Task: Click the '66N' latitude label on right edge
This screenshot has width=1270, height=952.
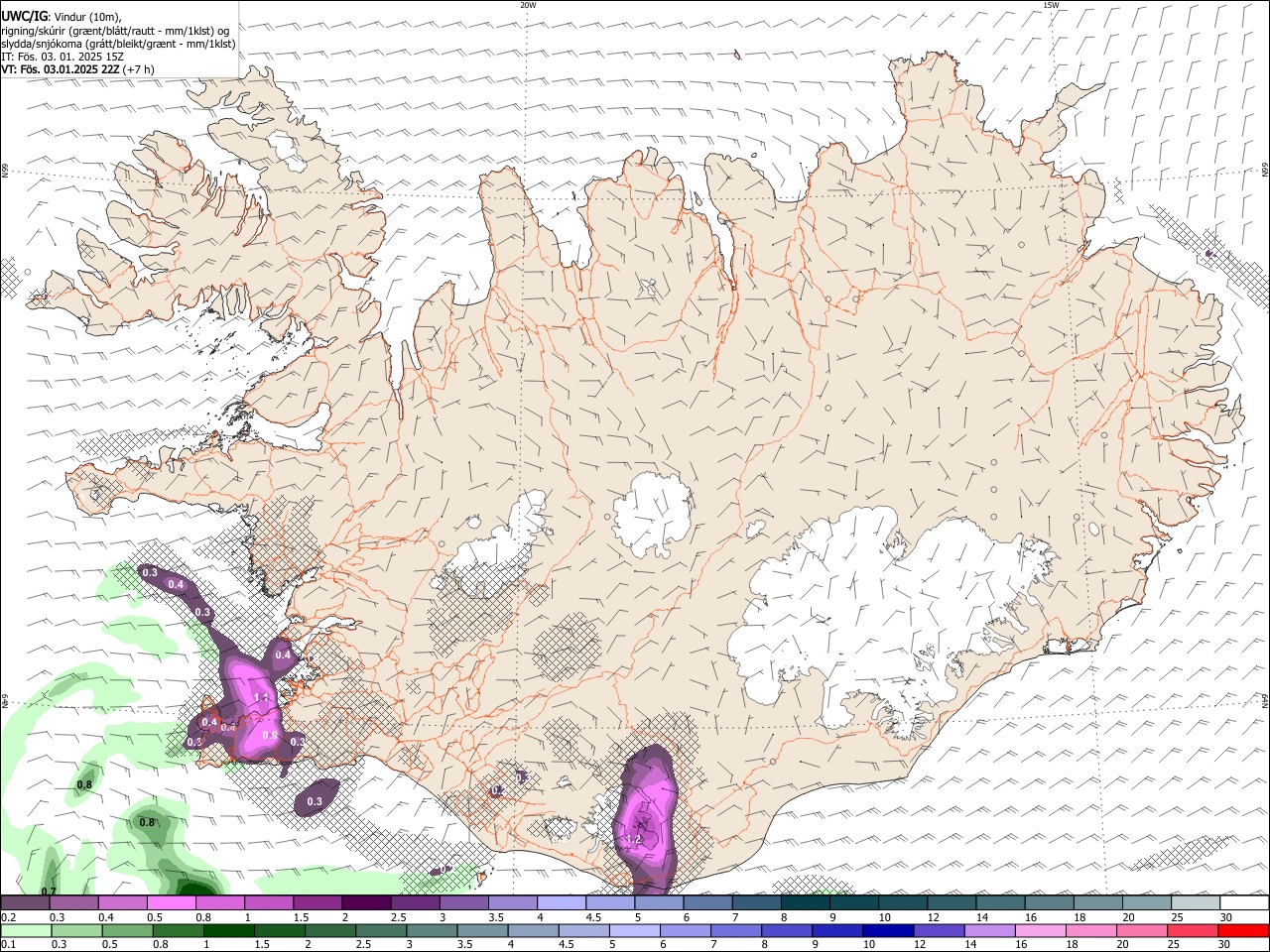Action: click(1265, 171)
